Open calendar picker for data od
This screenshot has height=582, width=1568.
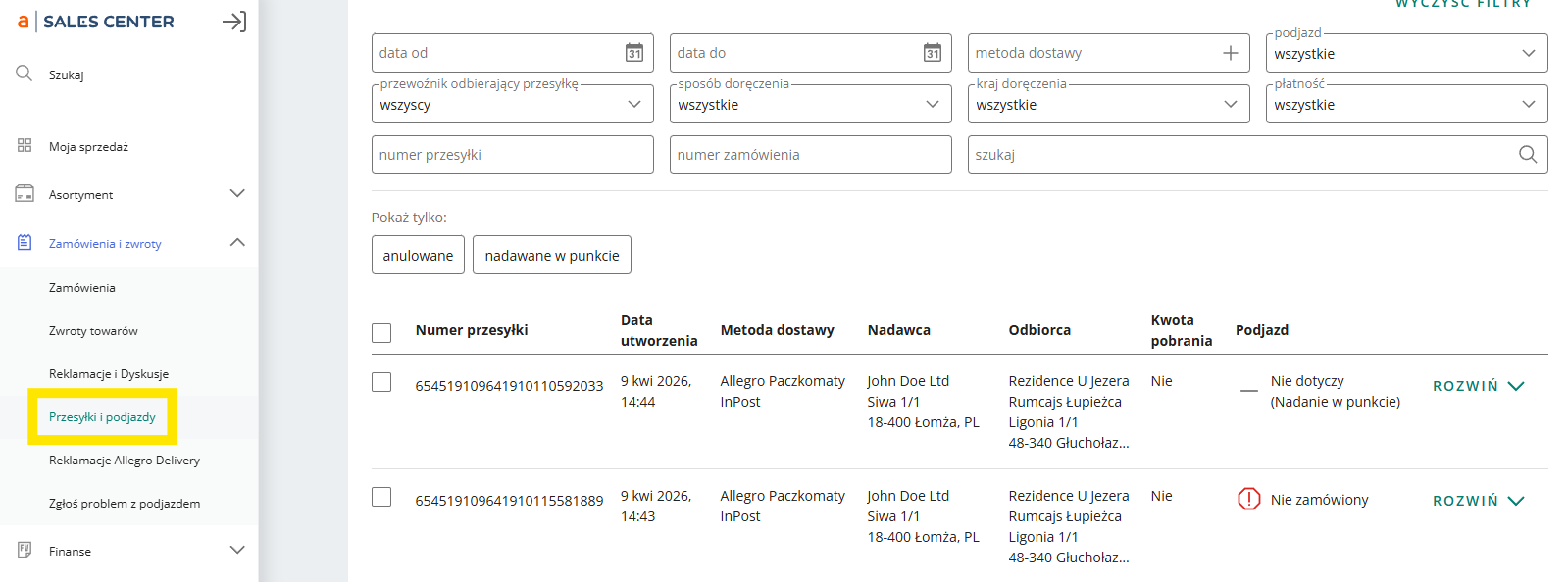pyautogui.click(x=634, y=53)
